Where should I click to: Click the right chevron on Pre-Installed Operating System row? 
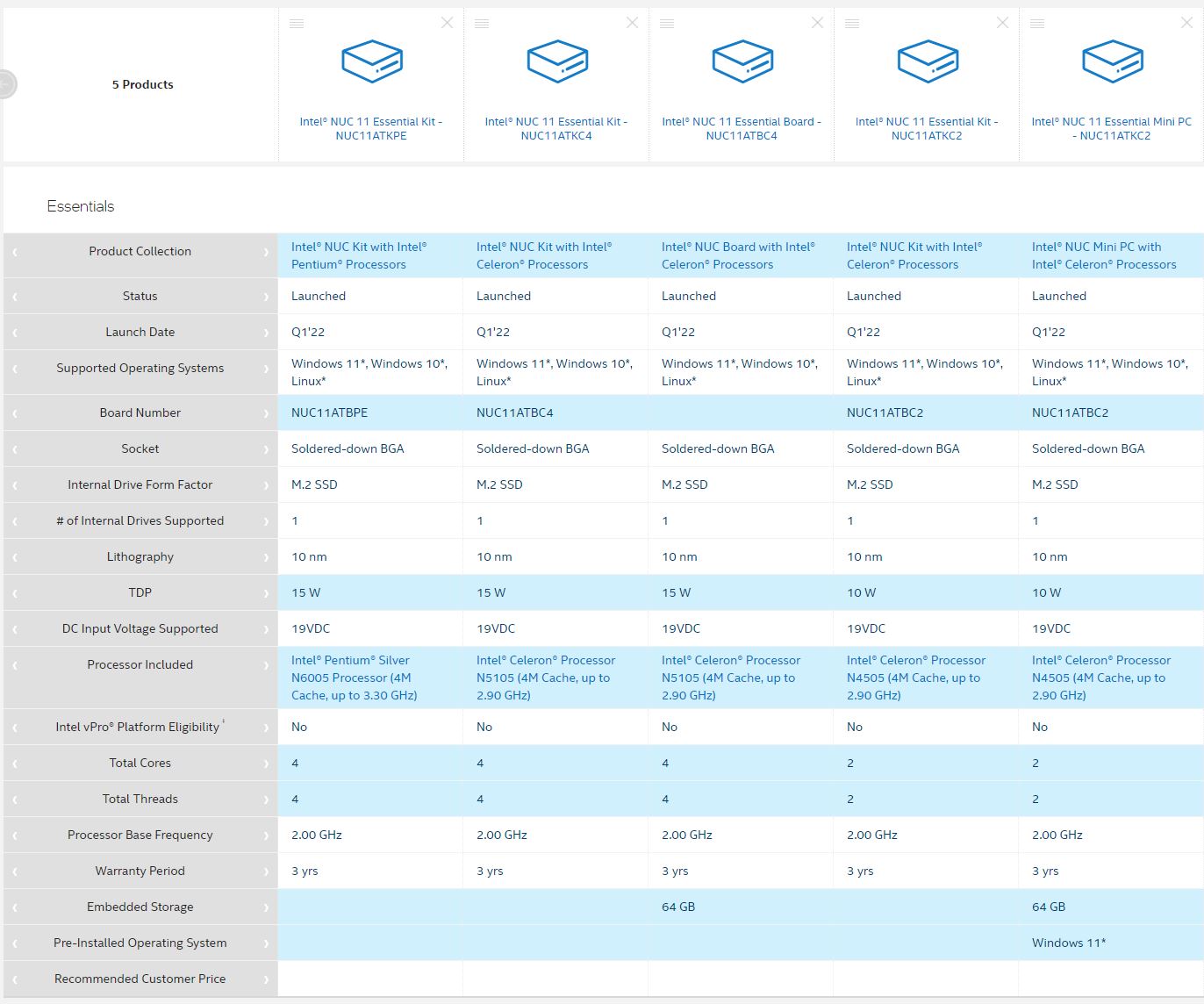[x=266, y=943]
